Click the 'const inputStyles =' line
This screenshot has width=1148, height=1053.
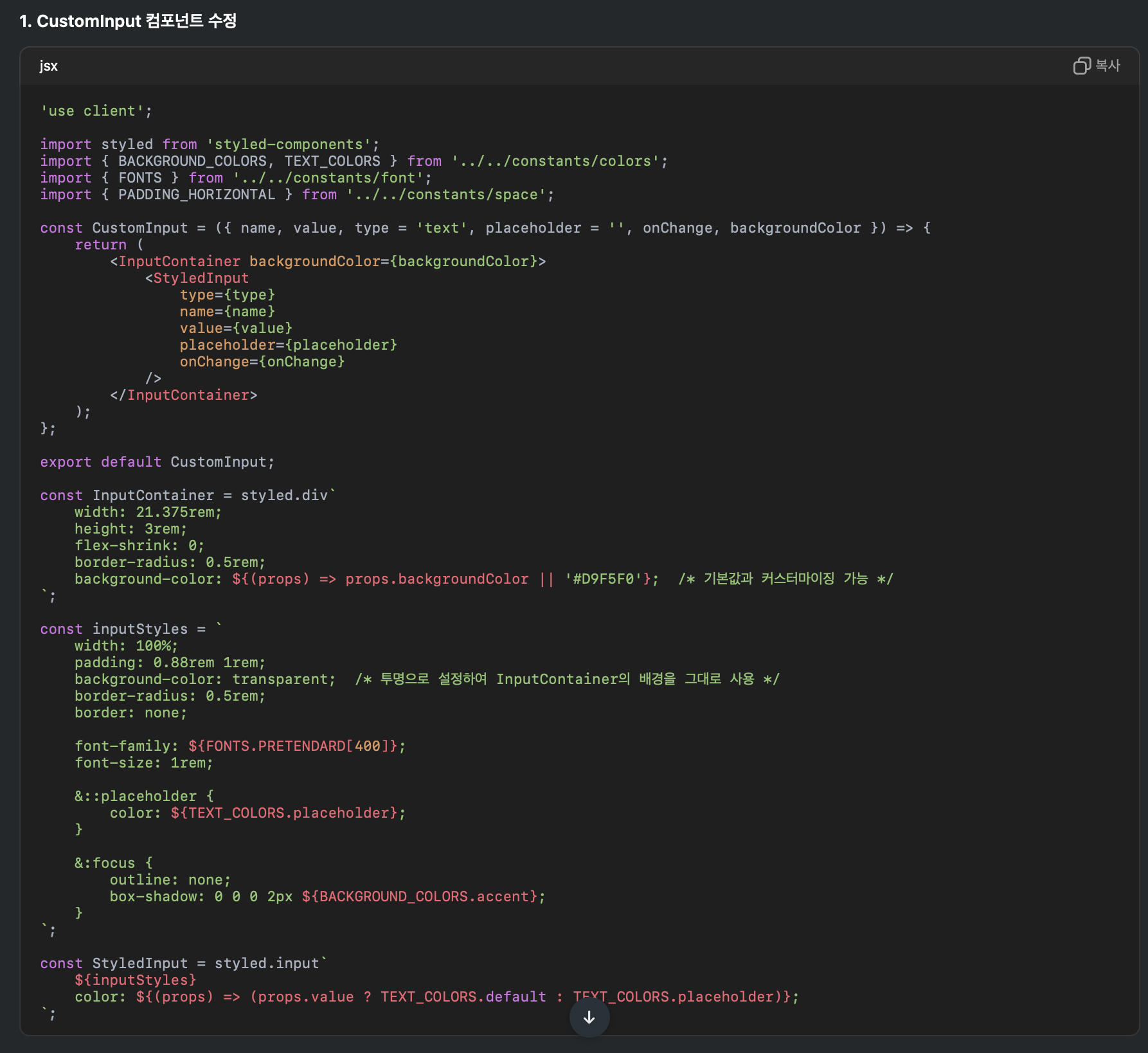(131, 629)
